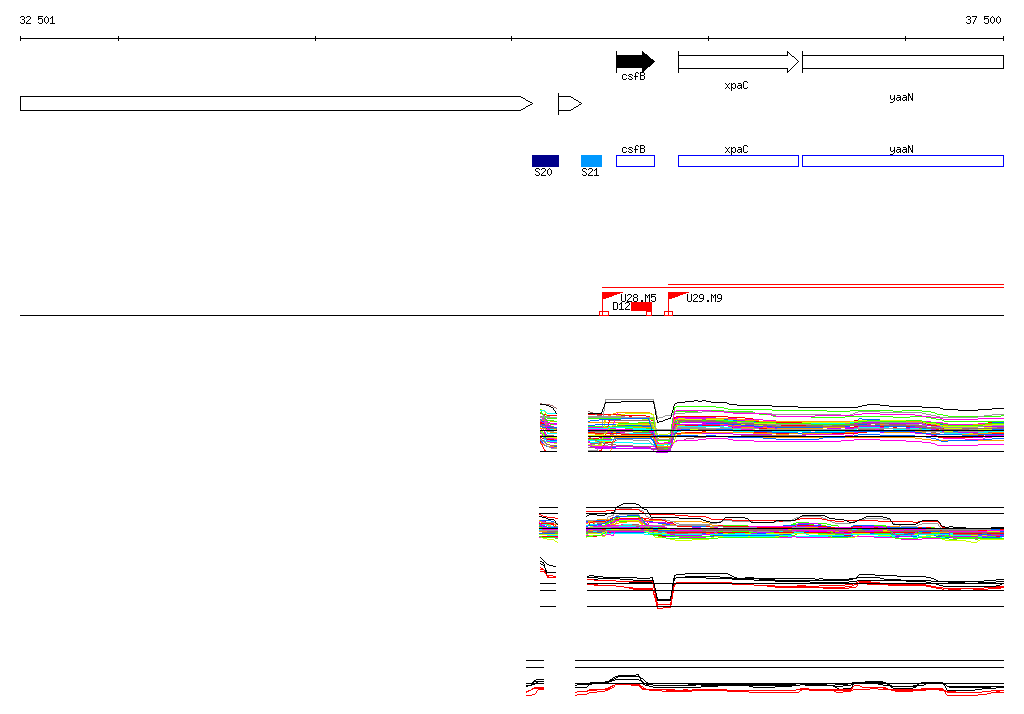Click the red D12 block

641,307
